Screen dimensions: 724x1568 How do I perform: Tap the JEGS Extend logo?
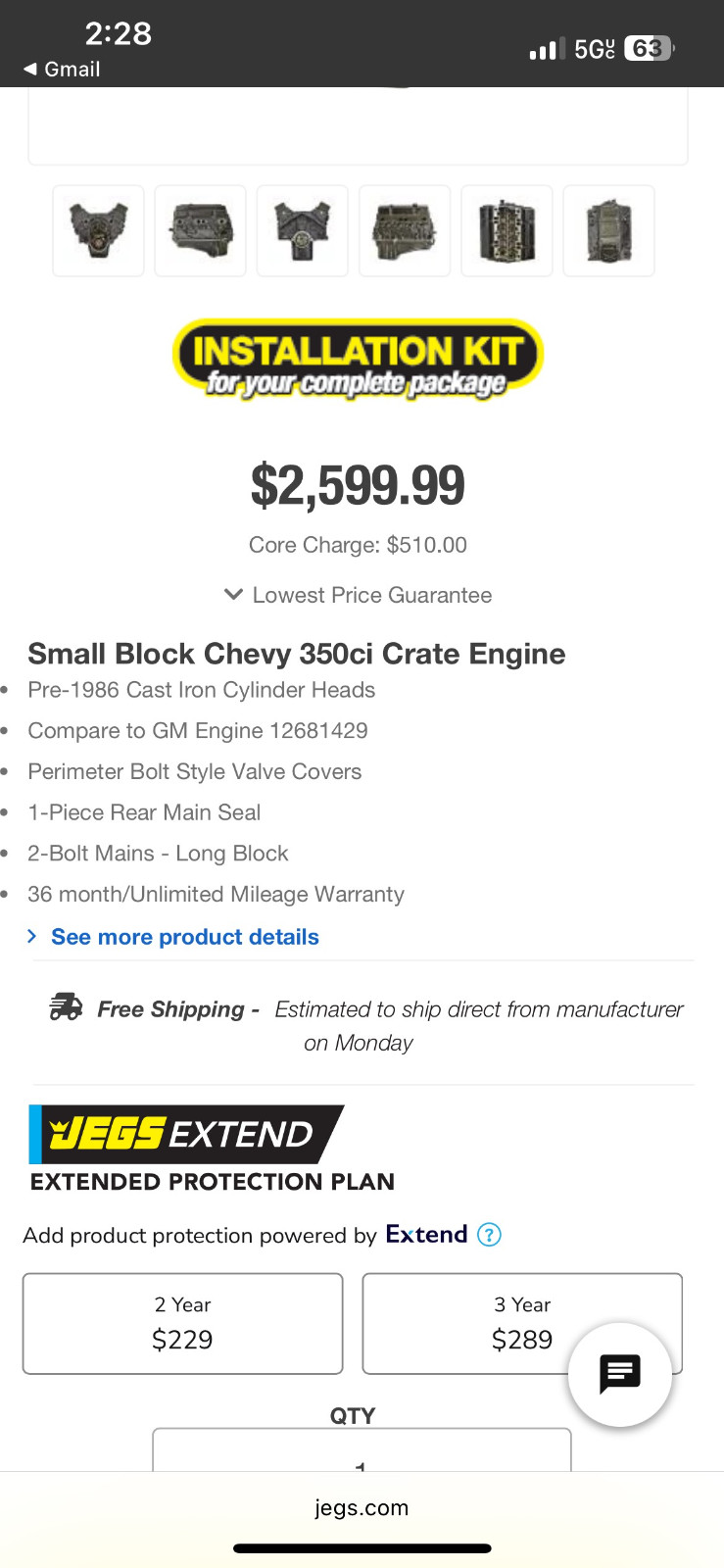pyautogui.click(x=185, y=1134)
